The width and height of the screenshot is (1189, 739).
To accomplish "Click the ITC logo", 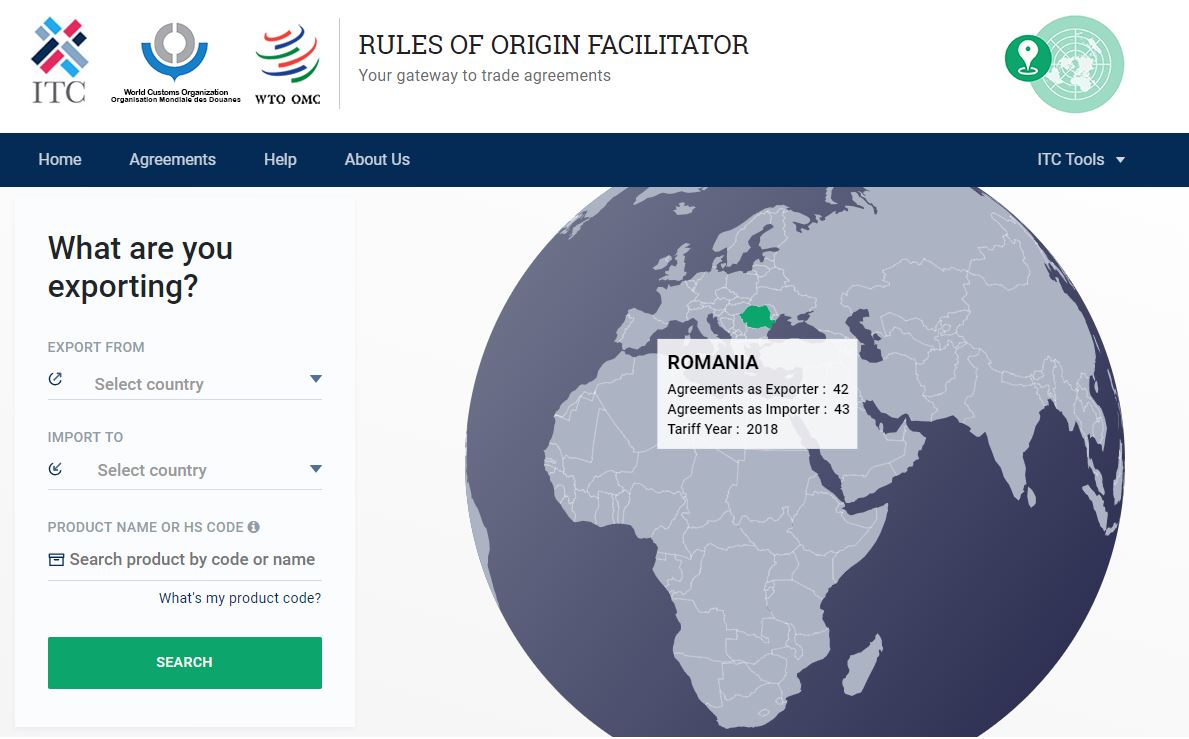I will click(59, 61).
